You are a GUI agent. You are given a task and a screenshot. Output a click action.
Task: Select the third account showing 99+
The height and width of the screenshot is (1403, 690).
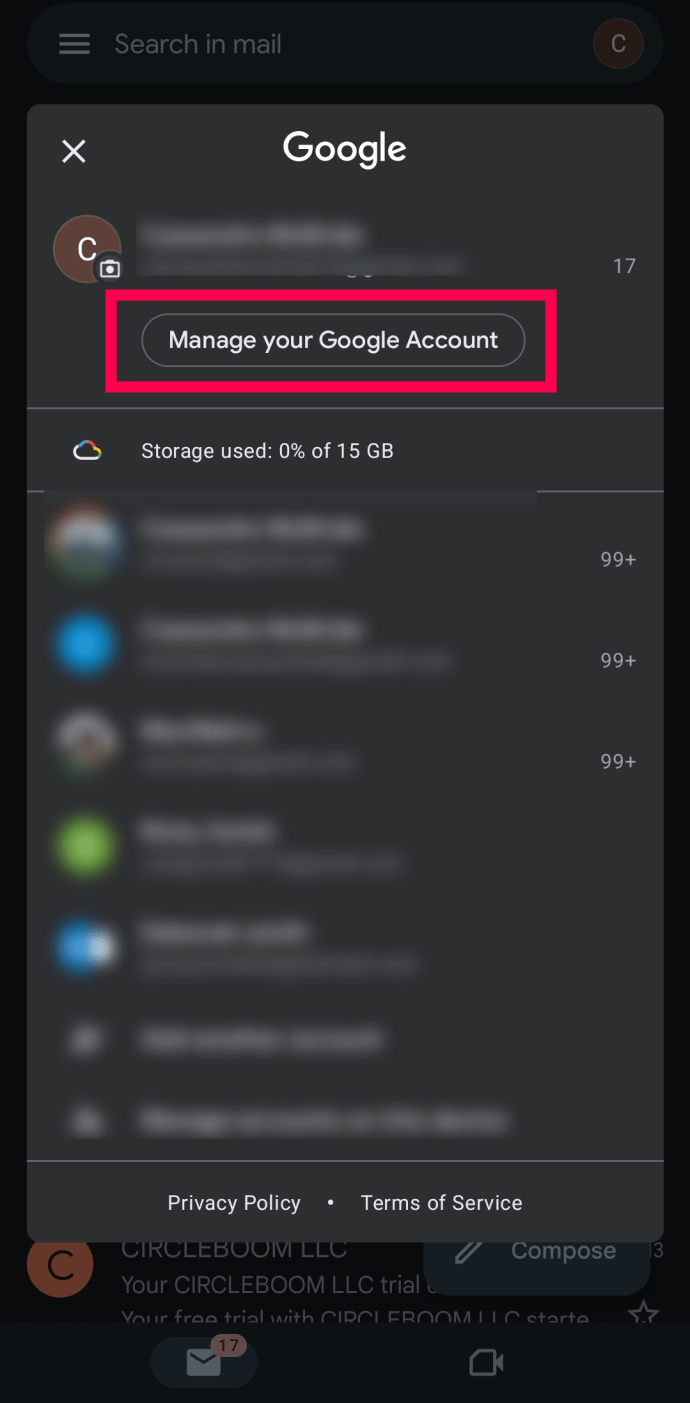click(345, 746)
